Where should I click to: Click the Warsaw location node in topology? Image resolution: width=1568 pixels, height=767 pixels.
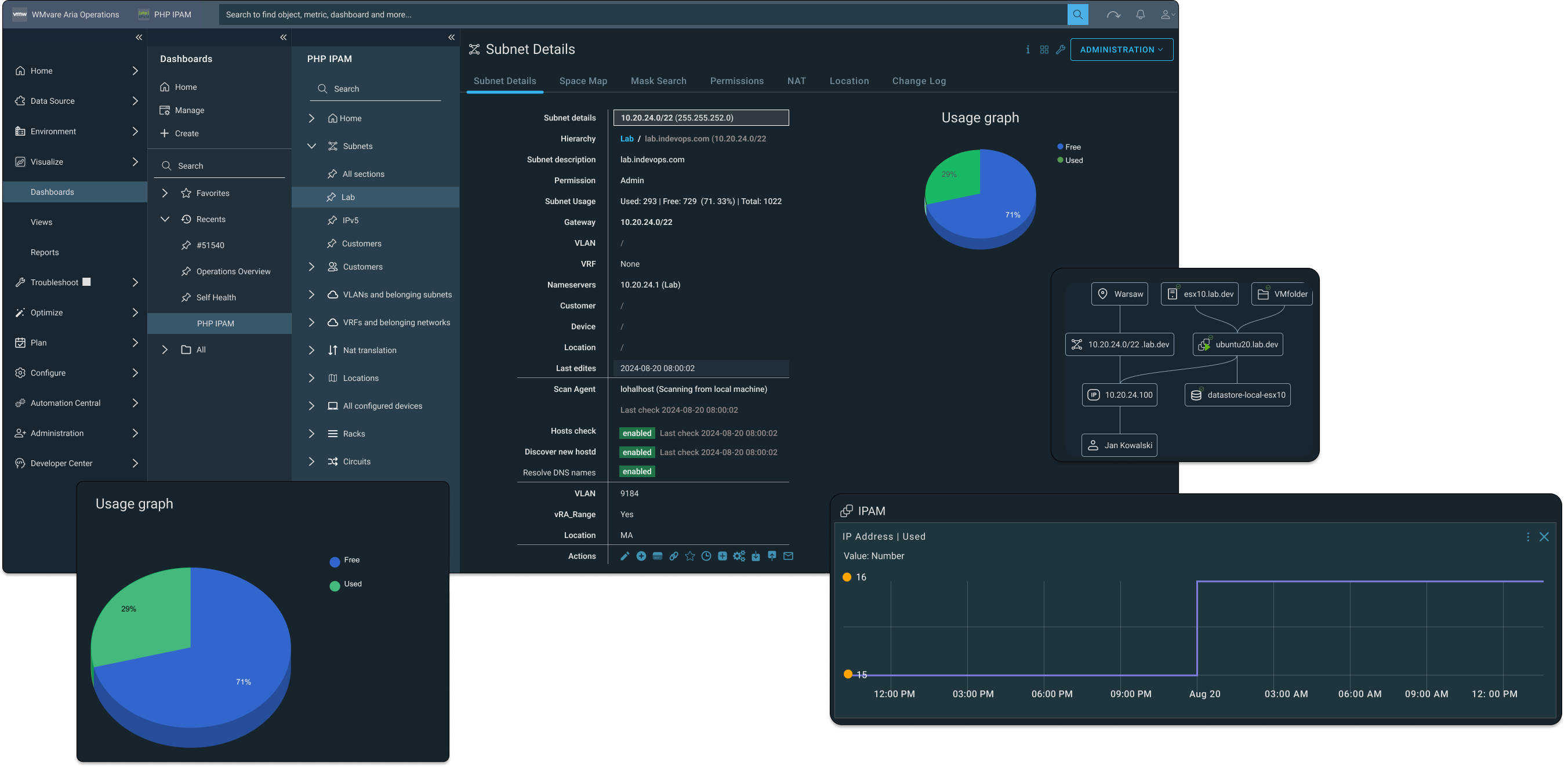(x=1119, y=294)
